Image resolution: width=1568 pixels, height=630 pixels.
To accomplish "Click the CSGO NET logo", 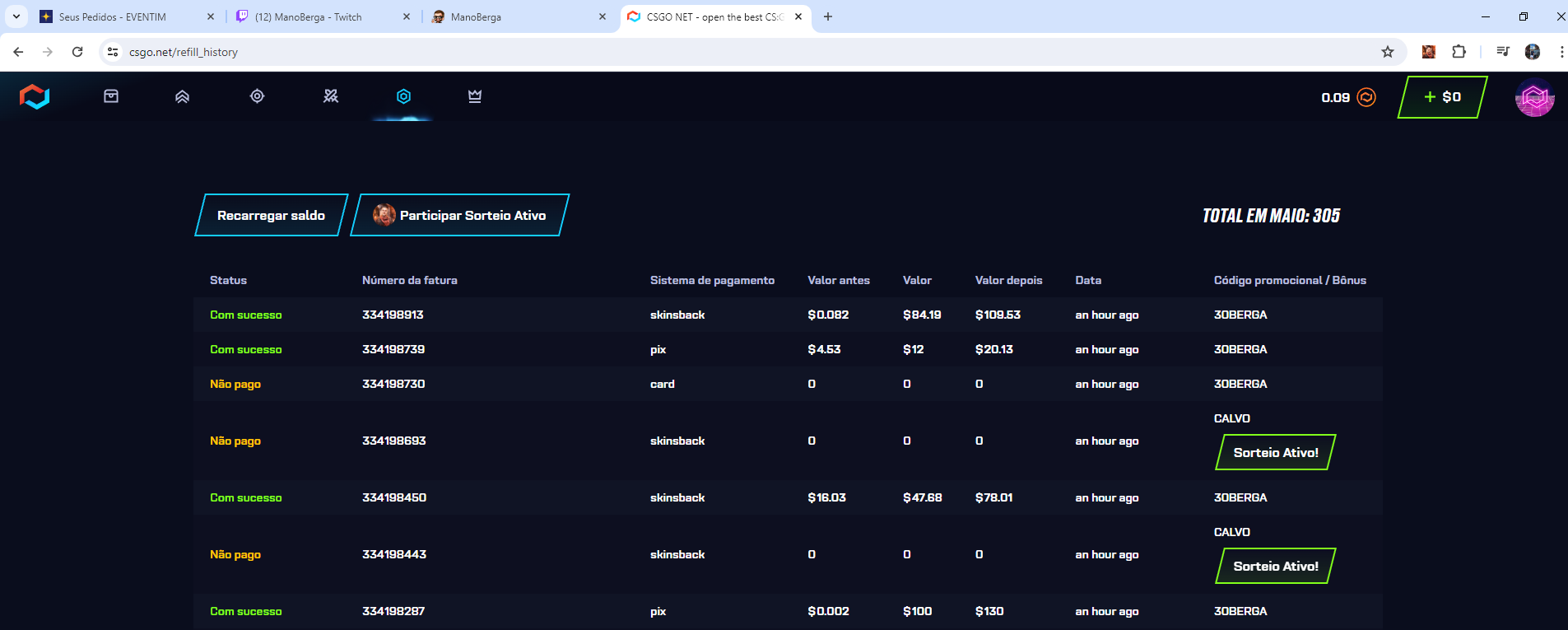I will pyautogui.click(x=35, y=96).
